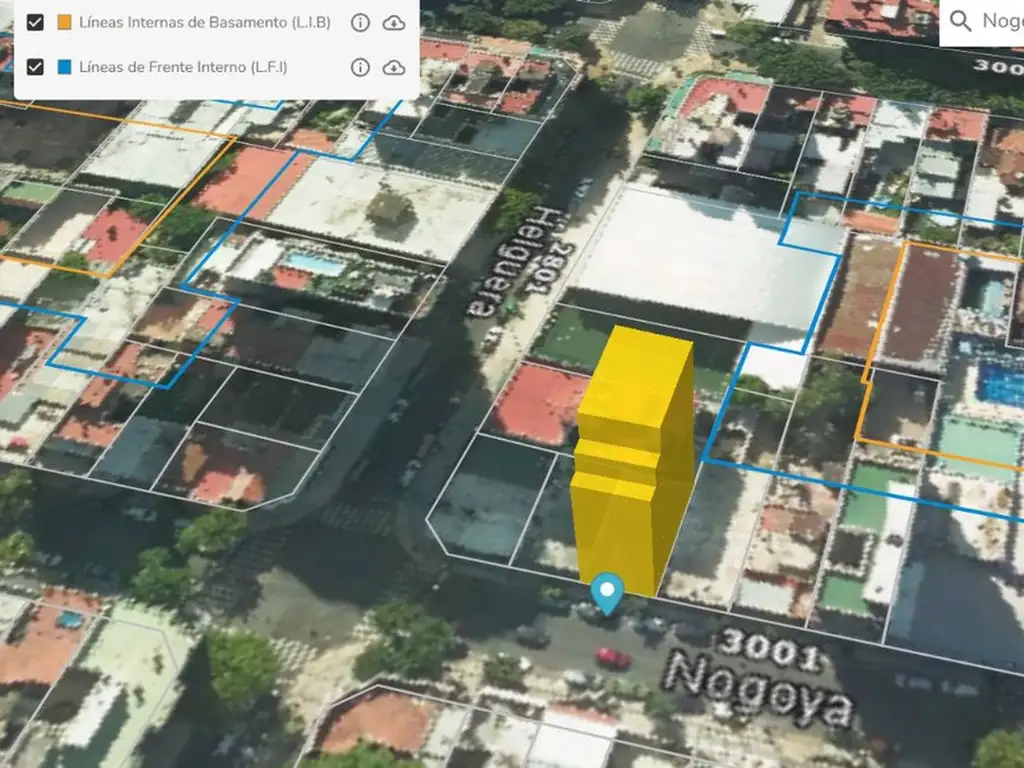Screen dimensions: 1024x768
Task: Click the red car on Nogoya street
Action: (613, 658)
